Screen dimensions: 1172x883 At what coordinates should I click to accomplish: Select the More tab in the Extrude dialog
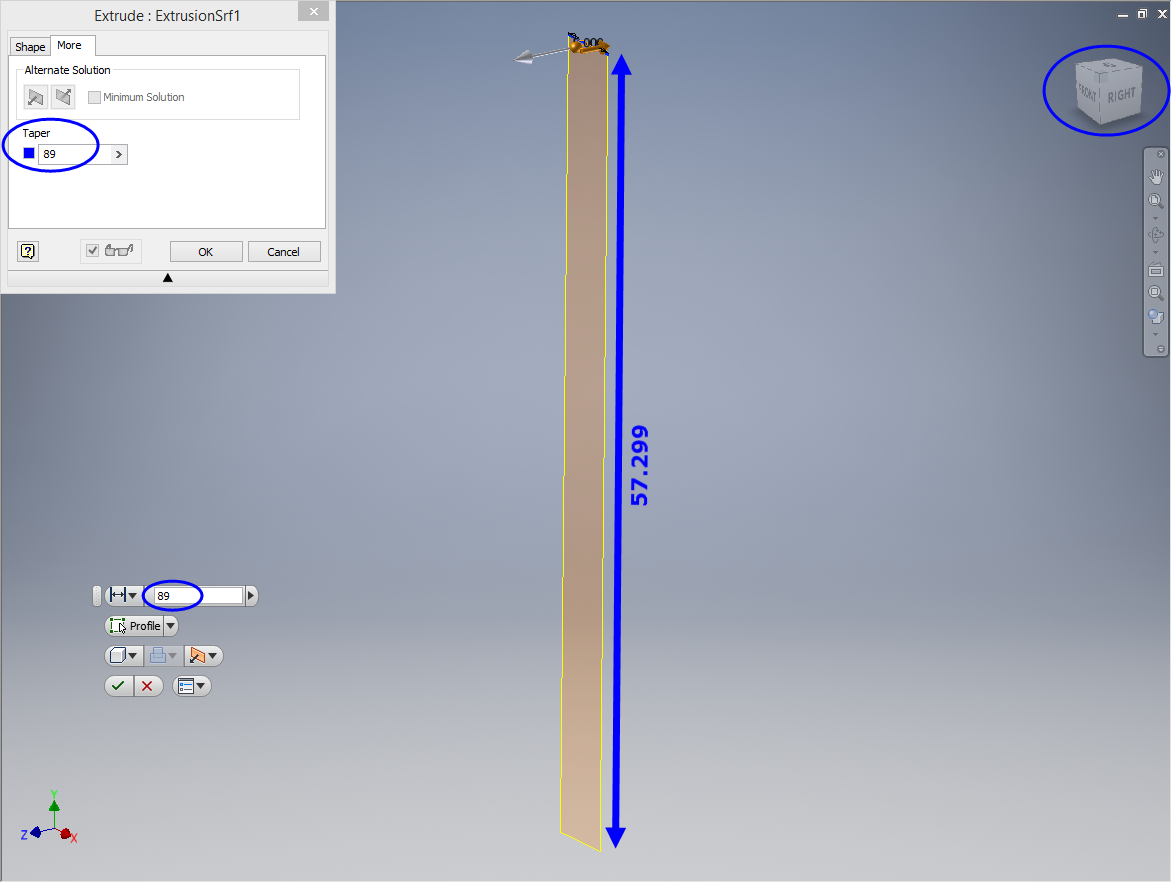click(x=71, y=44)
